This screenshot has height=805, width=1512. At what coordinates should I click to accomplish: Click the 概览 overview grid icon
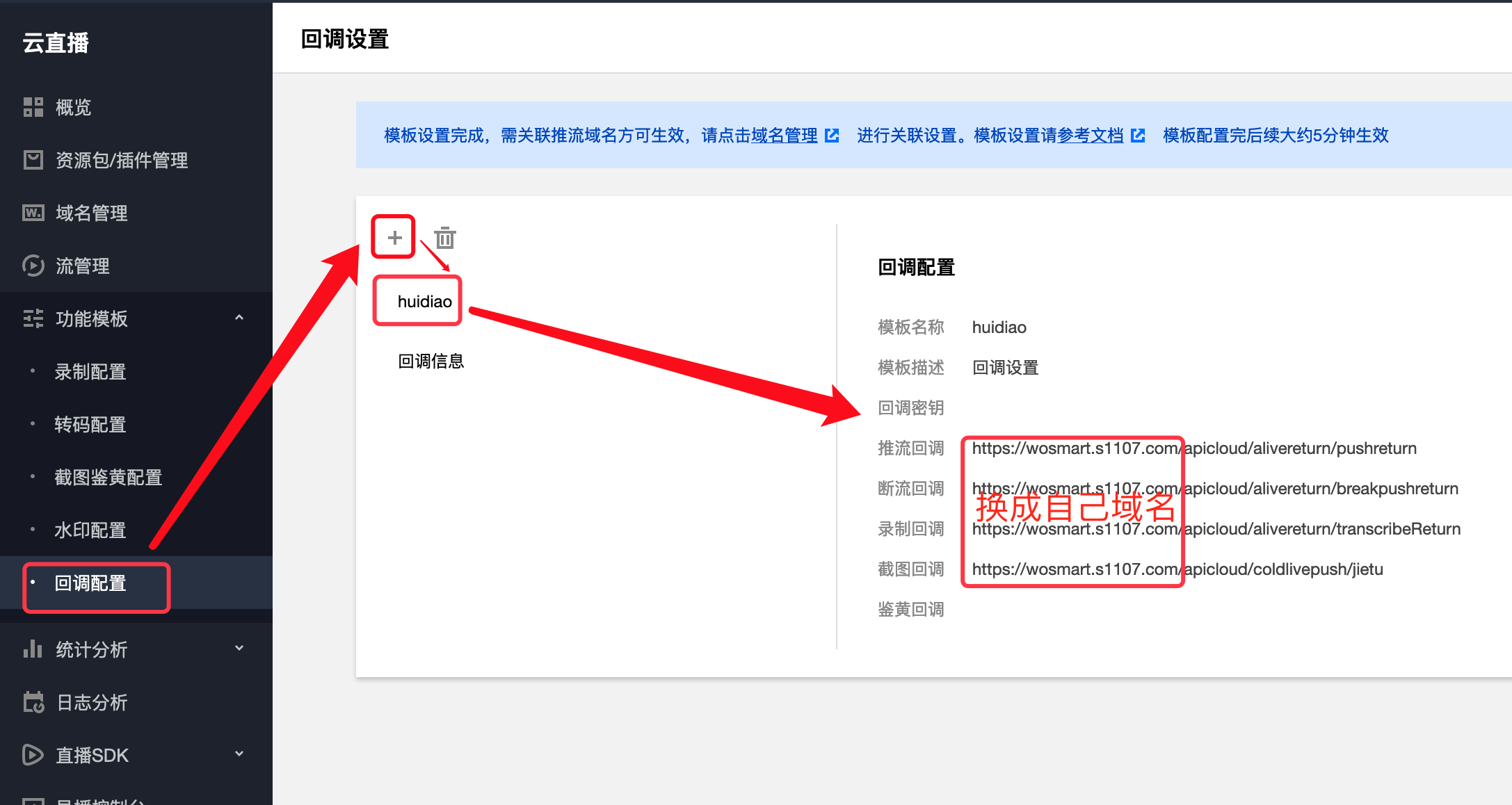(33, 107)
